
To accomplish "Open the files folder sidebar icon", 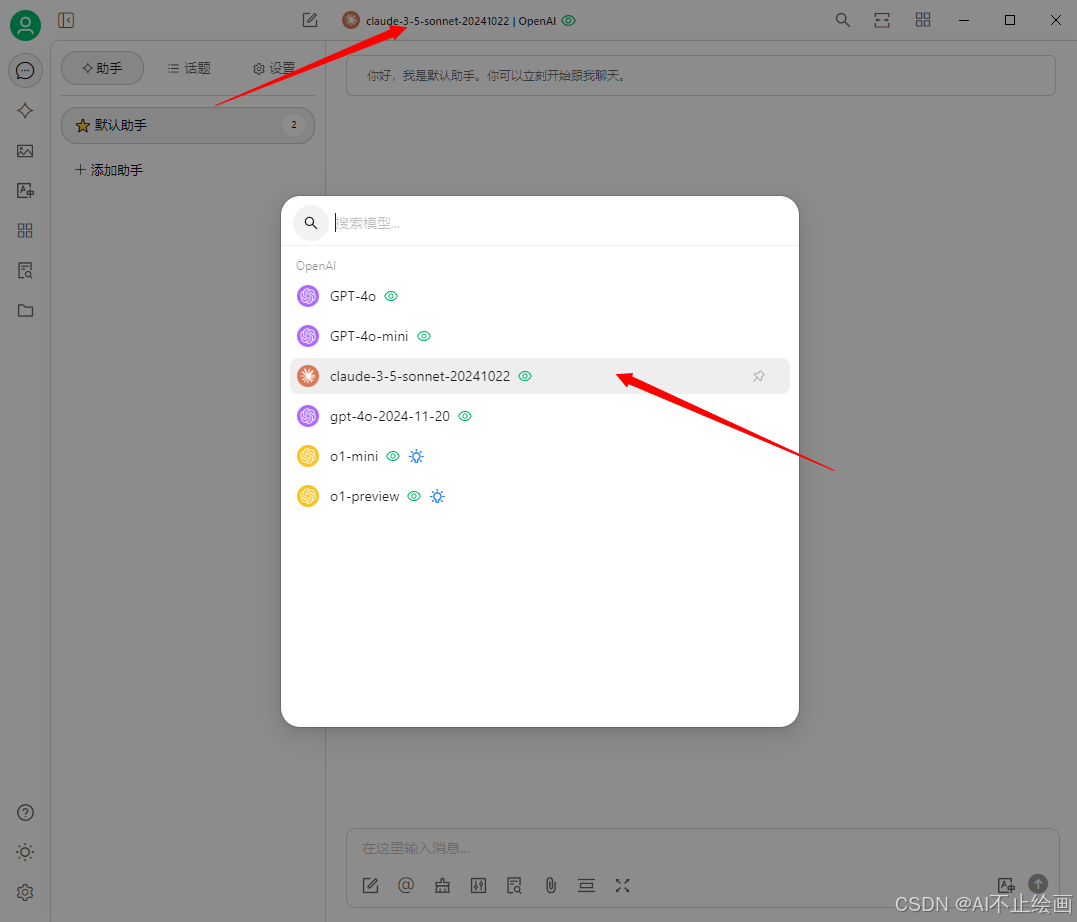I will tap(25, 311).
